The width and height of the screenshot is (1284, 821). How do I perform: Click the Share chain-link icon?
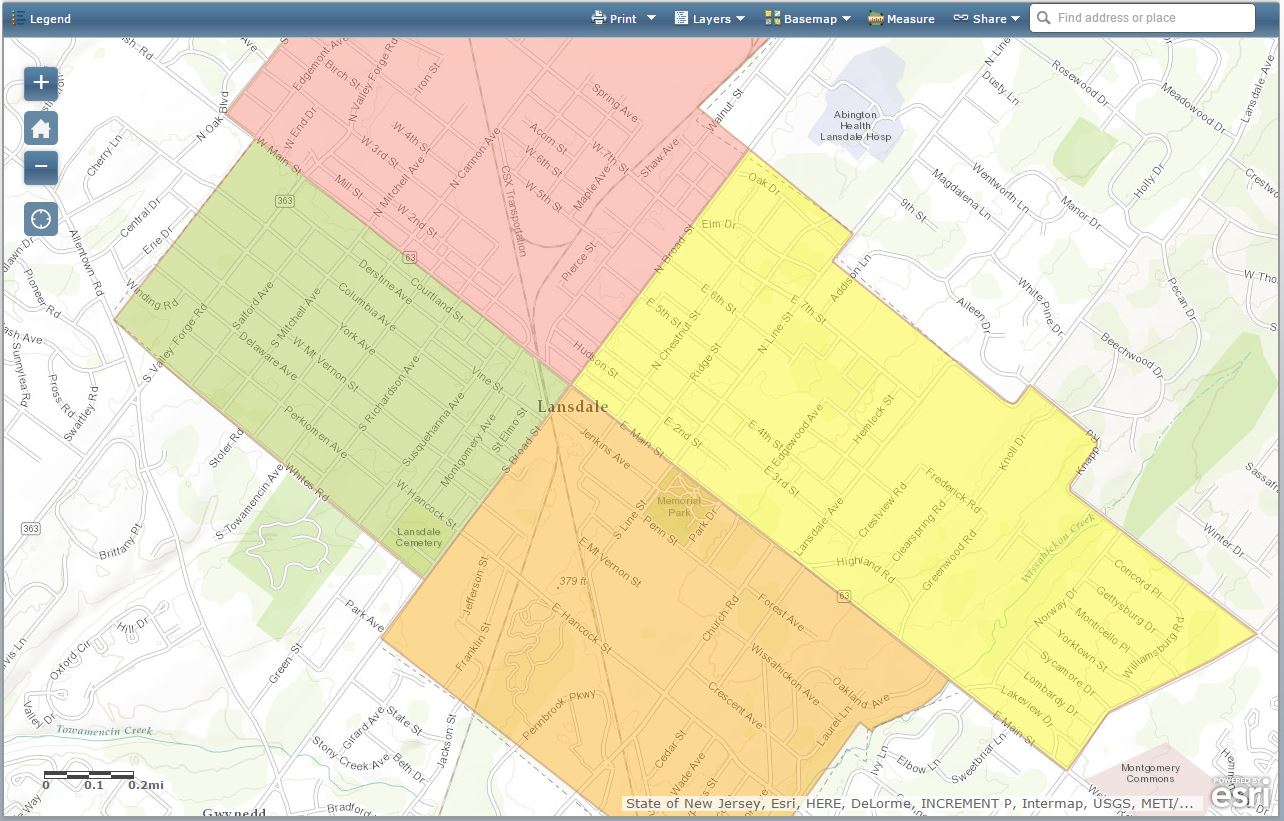(961, 18)
